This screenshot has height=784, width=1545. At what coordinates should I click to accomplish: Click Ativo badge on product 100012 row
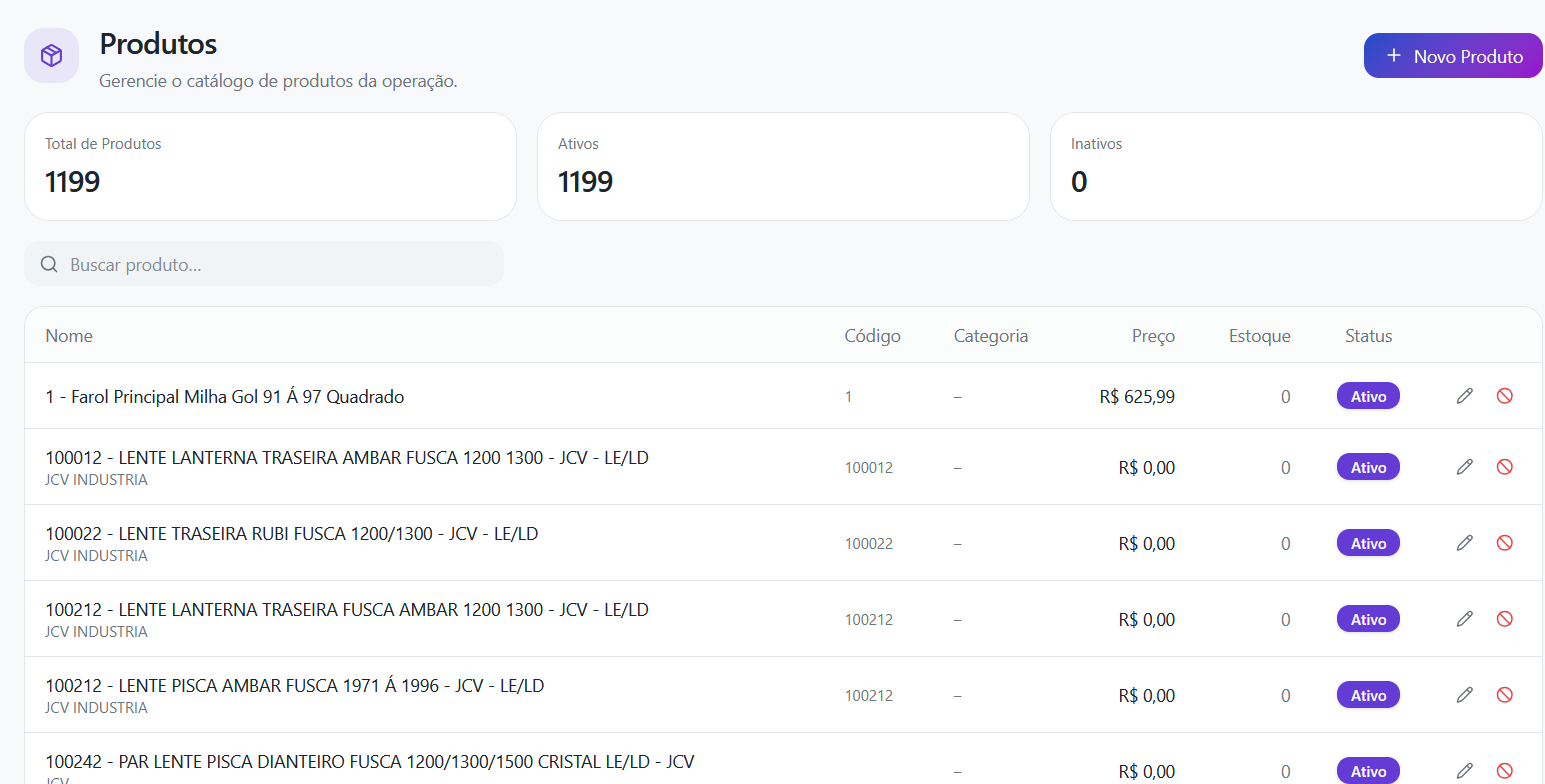[1368, 467]
